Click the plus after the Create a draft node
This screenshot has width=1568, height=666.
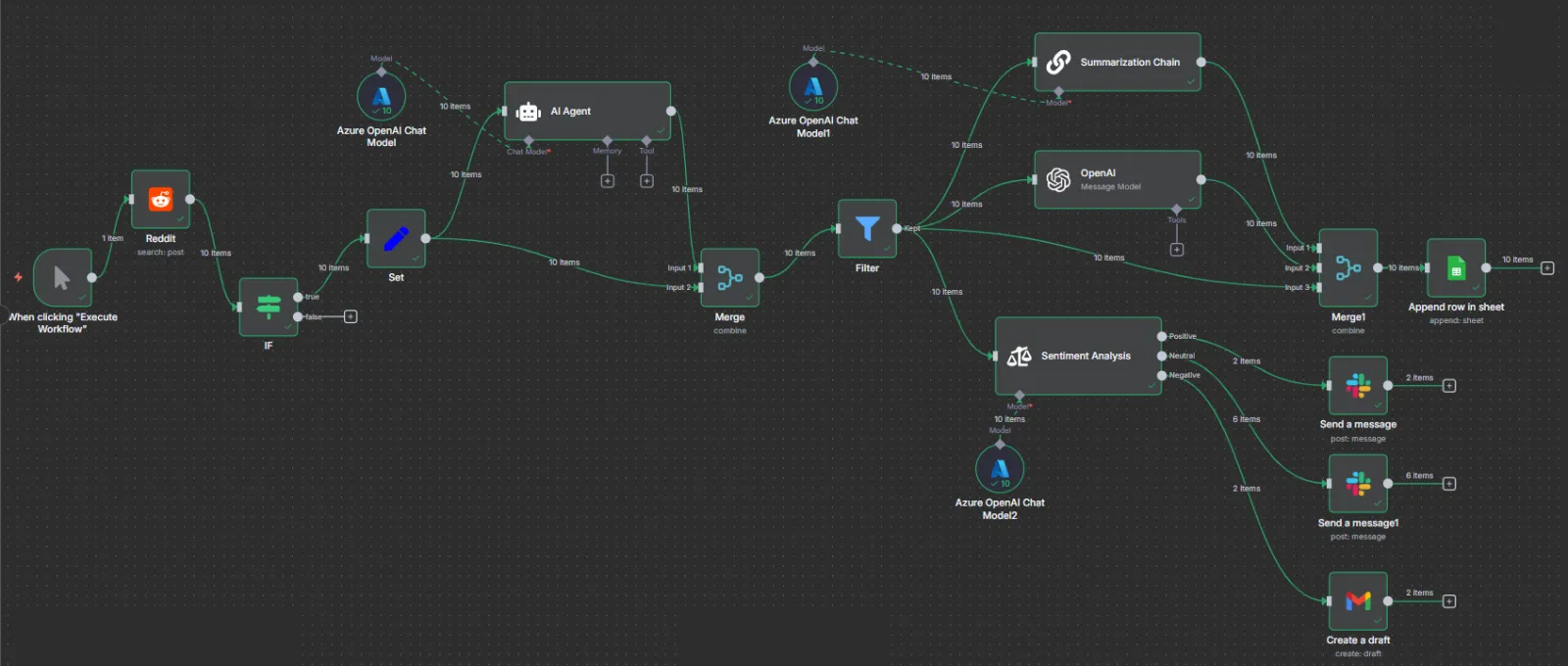1449,601
